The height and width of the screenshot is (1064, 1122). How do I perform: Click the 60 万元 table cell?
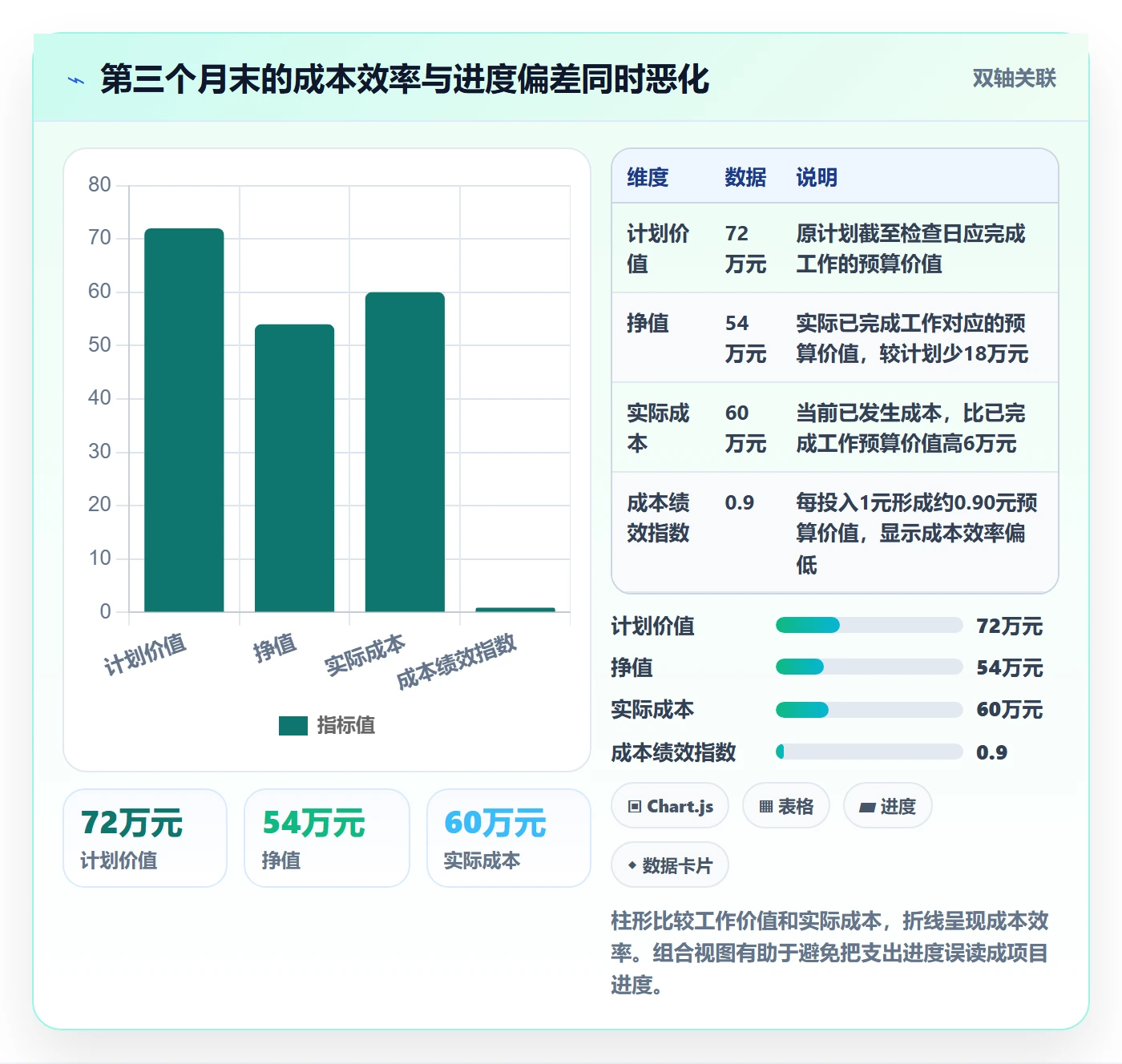[x=745, y=428]
